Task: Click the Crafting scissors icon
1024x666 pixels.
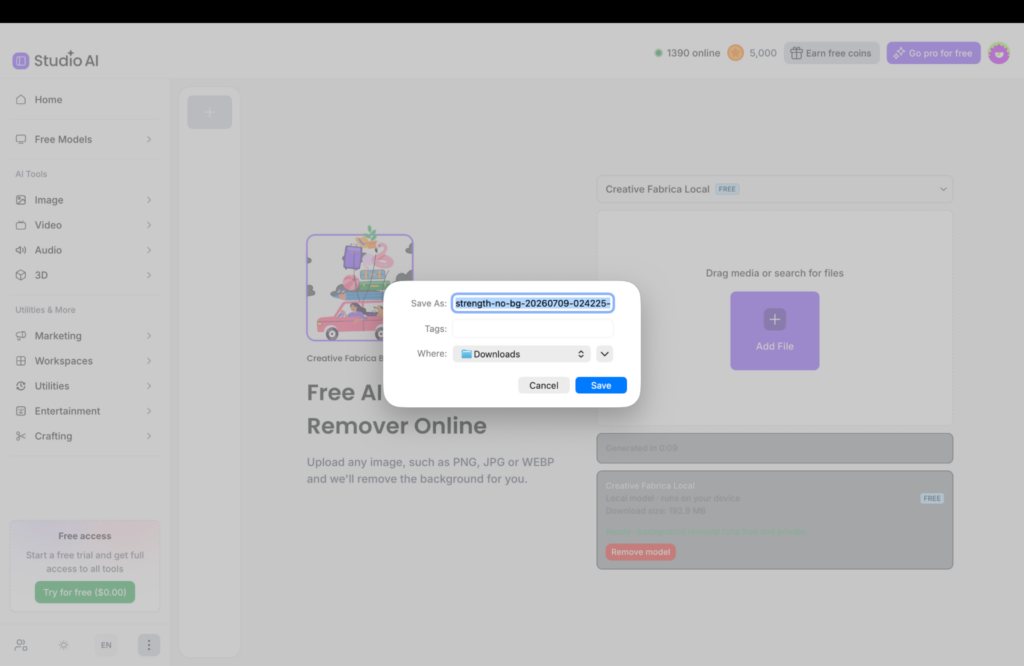Action: (21, 436)
